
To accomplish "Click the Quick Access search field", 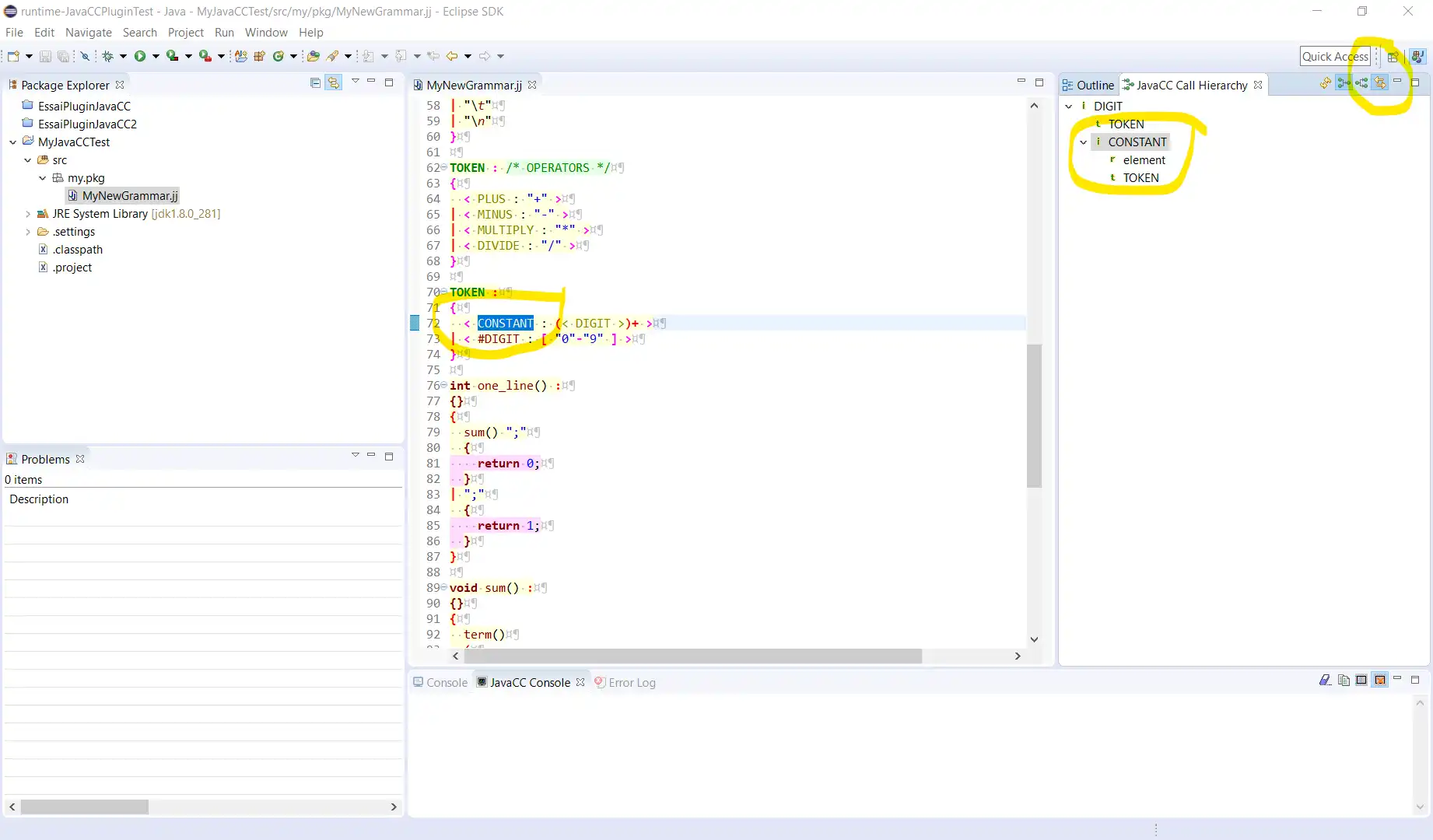I will click(1334, 57).
